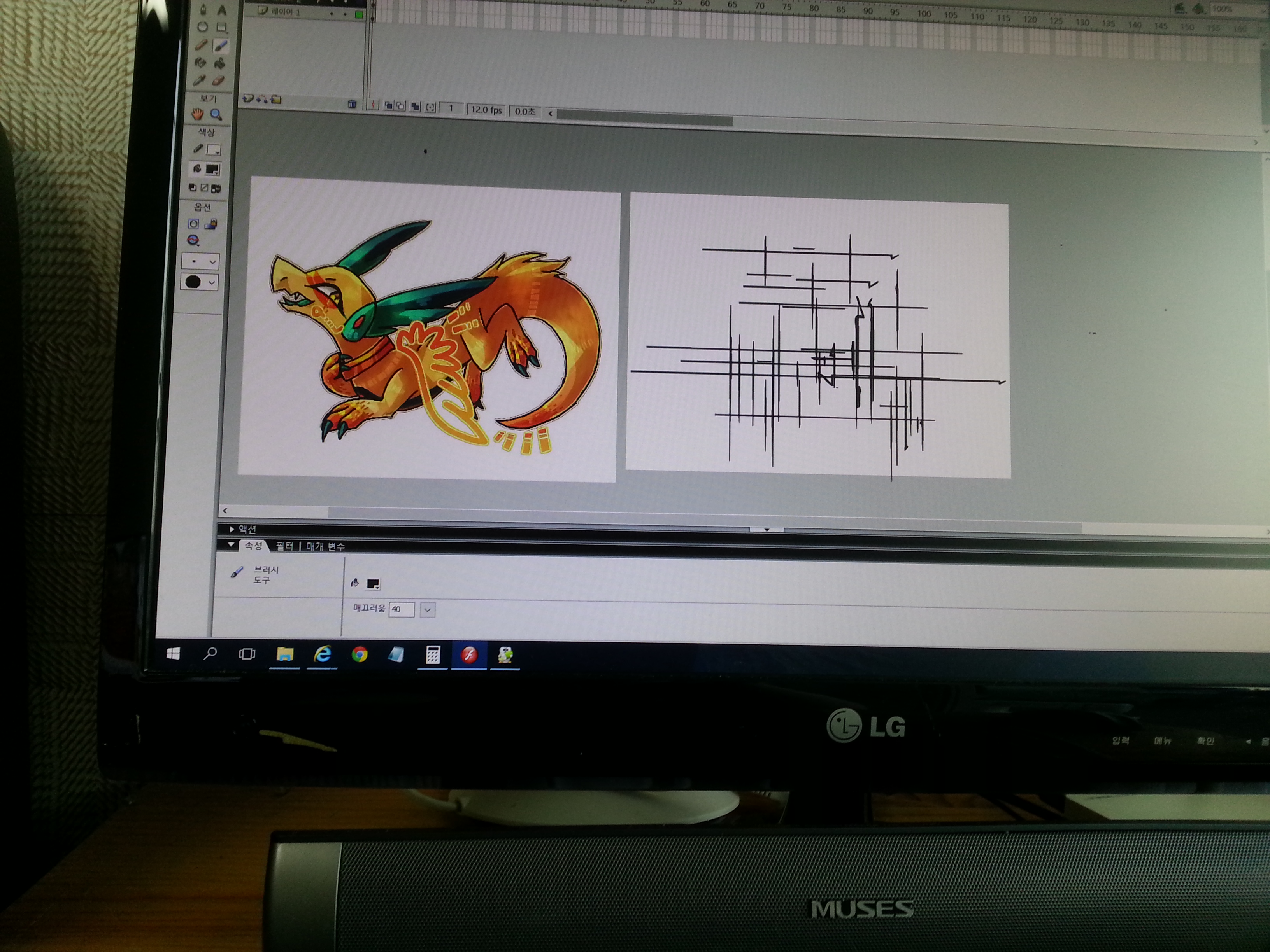This screenshot has height=952, width=1270.
Task: Click the Add Motion Guide icon
Action: pyautogui.click(x=262, y=99)
